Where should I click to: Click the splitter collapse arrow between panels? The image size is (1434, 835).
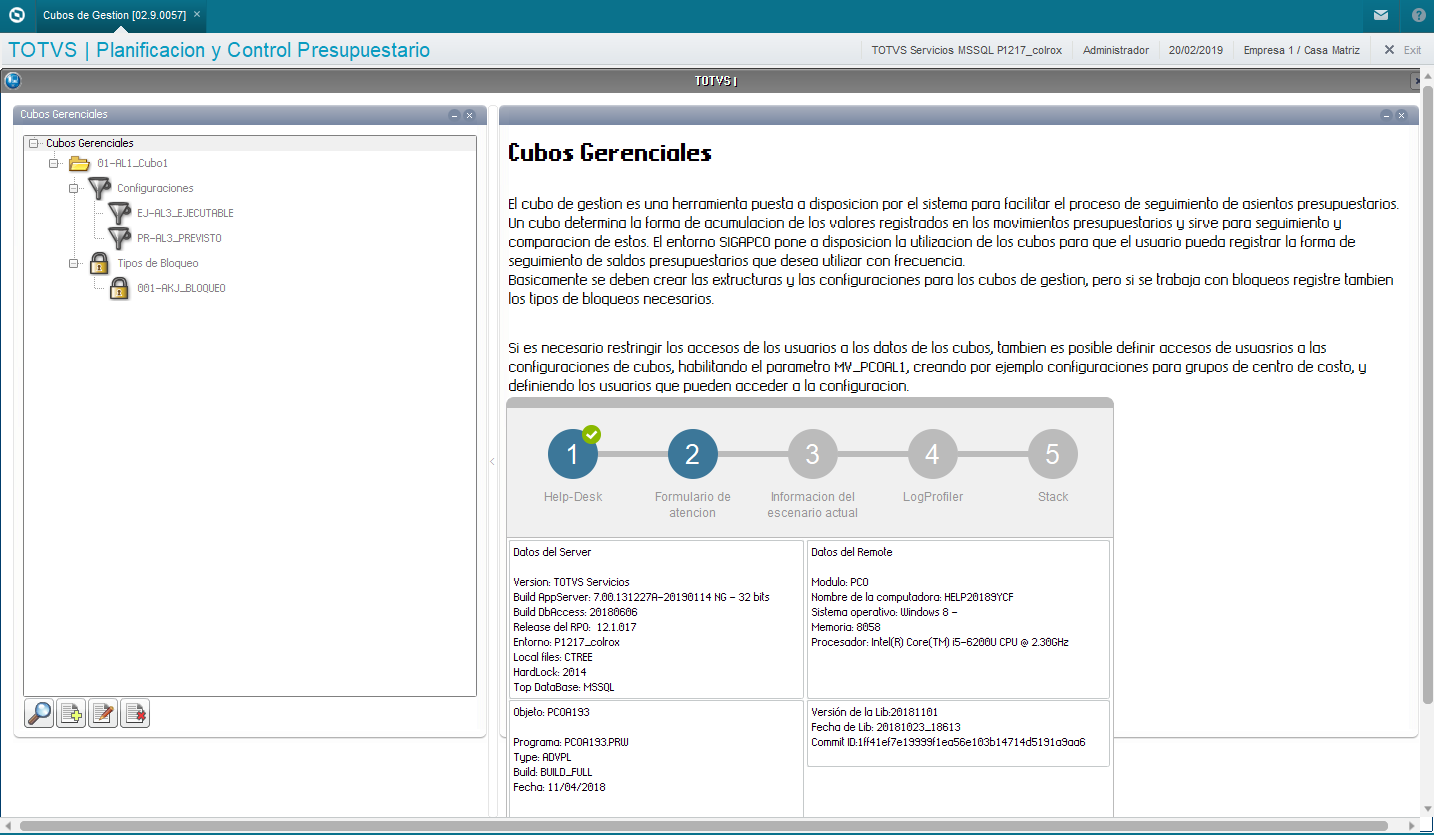tap(492, 461)
